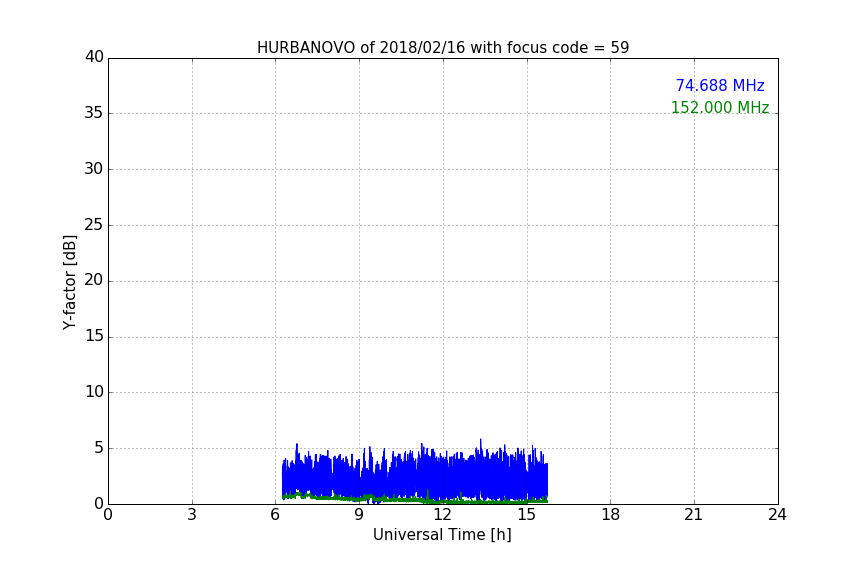Click the y-axis tick label '30'
This screenshot has width=864, height=576.
point(94,169)
